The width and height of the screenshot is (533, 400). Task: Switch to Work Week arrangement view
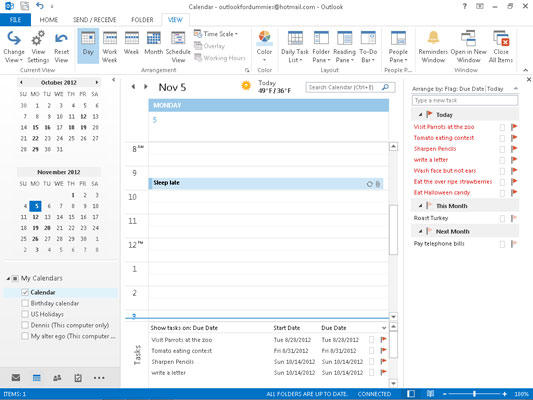tap(110, 47)
